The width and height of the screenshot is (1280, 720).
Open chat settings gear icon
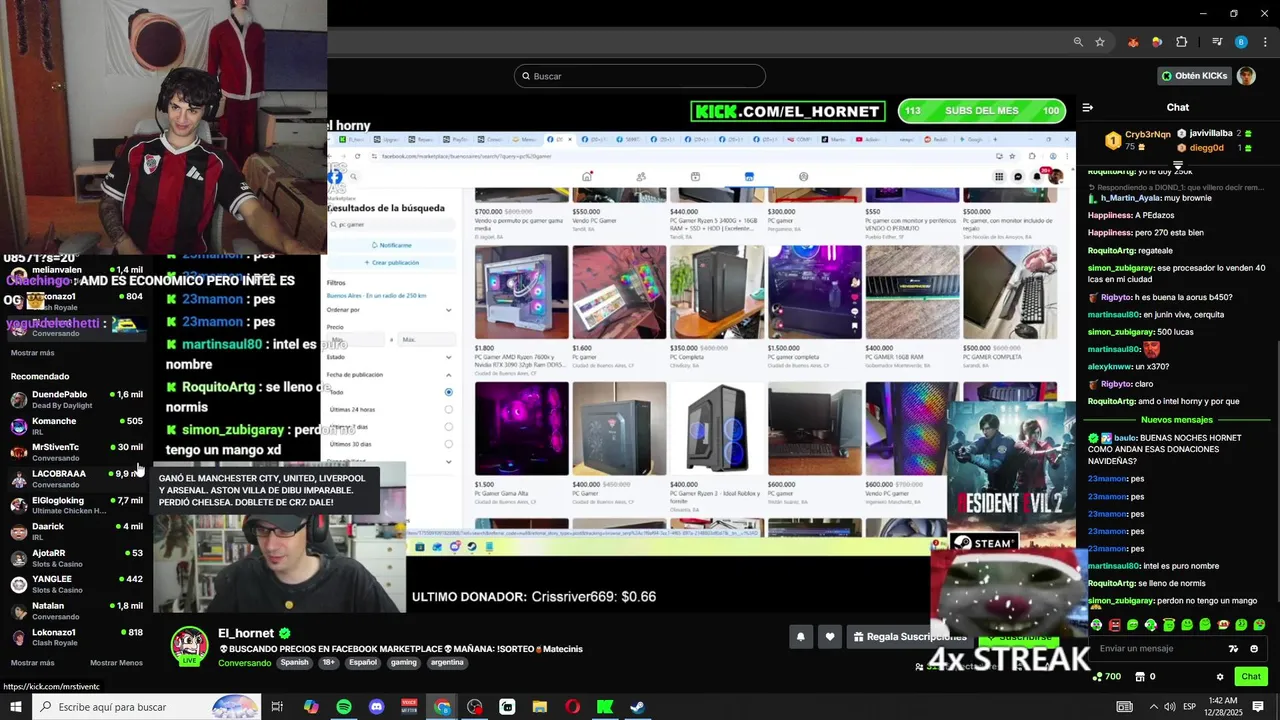1220,677
